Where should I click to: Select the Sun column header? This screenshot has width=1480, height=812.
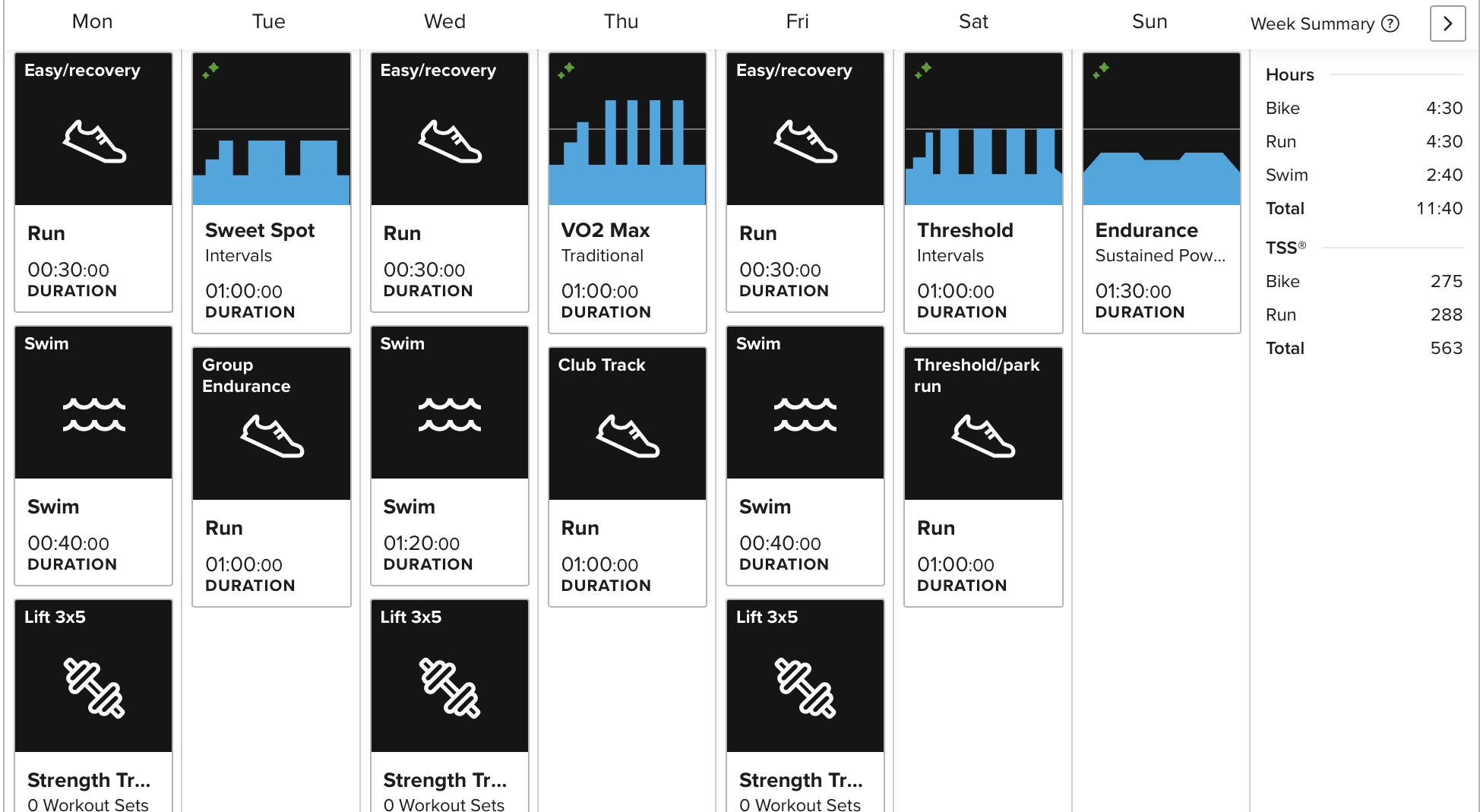click(x=1150, y=21)
